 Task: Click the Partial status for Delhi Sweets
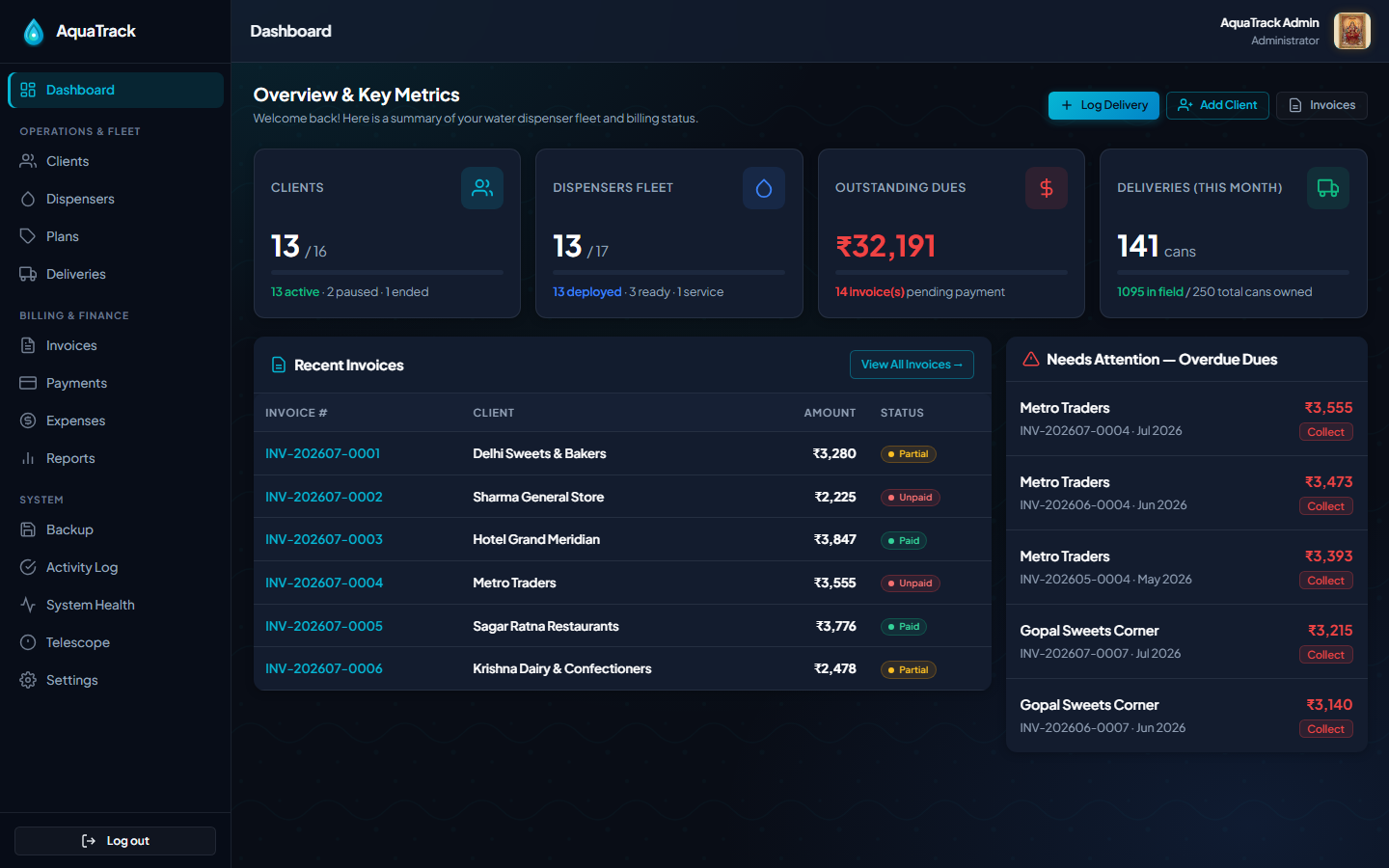908,454
